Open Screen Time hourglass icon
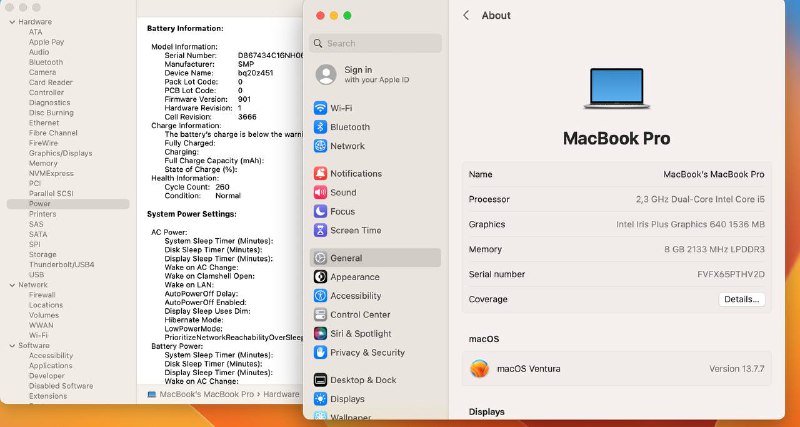This screenshot has height=427, width=800. click(x=320, y=230)
